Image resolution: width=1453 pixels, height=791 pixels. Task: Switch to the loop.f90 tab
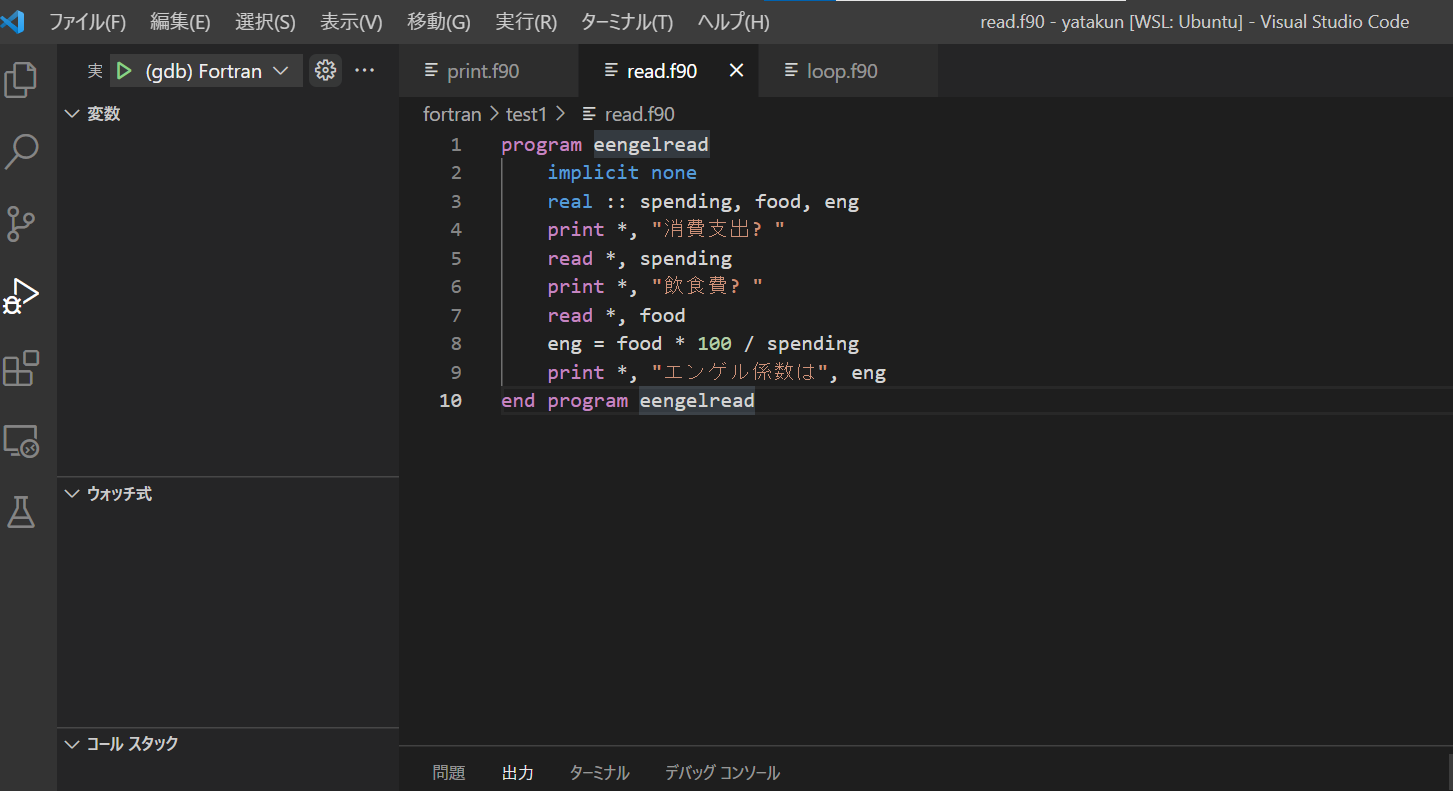coord(842,70)
